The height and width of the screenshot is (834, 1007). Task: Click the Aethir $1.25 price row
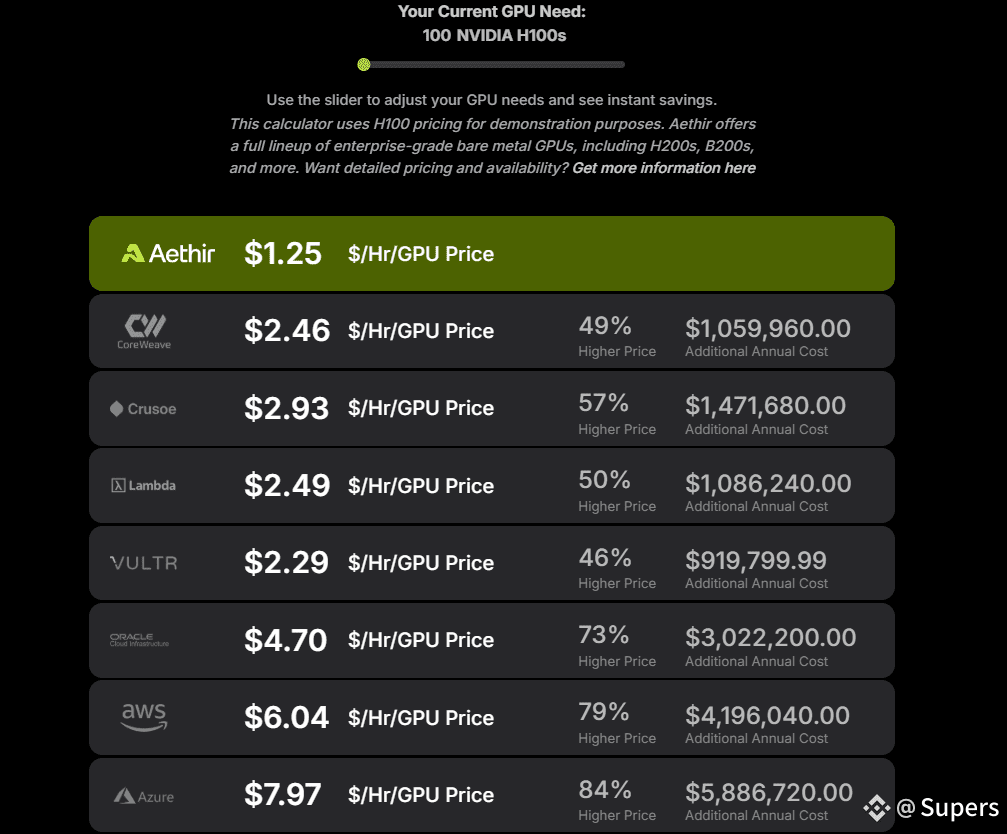tap(492, 254)
